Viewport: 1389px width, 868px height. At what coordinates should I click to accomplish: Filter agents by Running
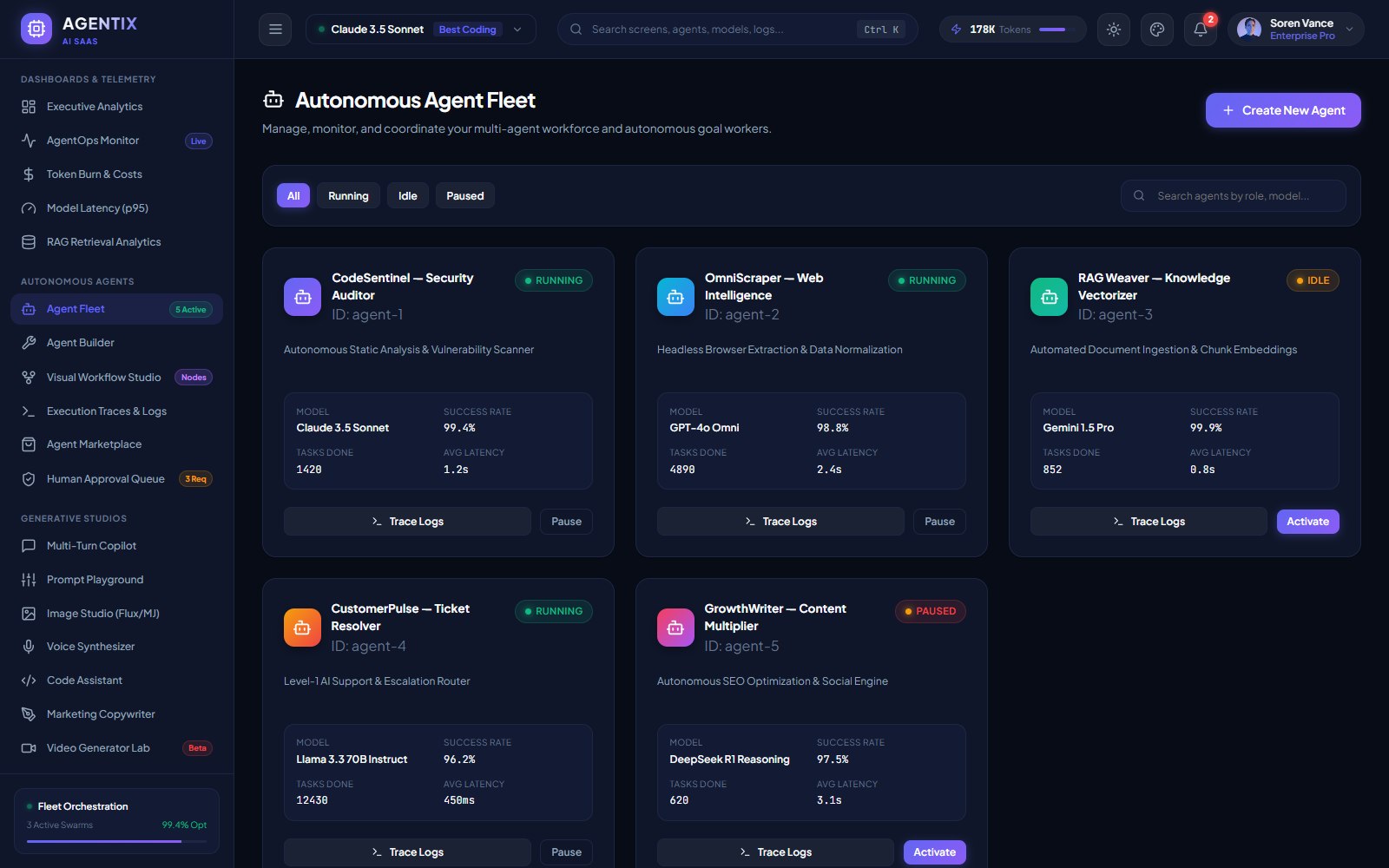348,196
